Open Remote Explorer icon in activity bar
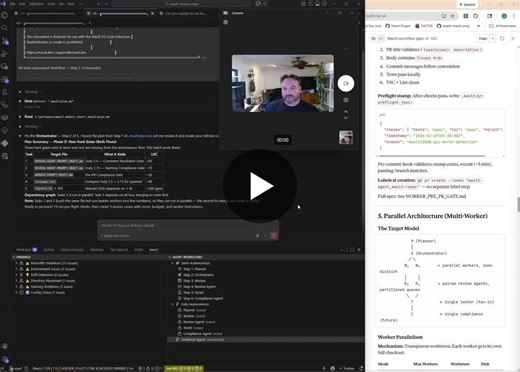This screenshot has height=372, width=520. click(5, 67)
